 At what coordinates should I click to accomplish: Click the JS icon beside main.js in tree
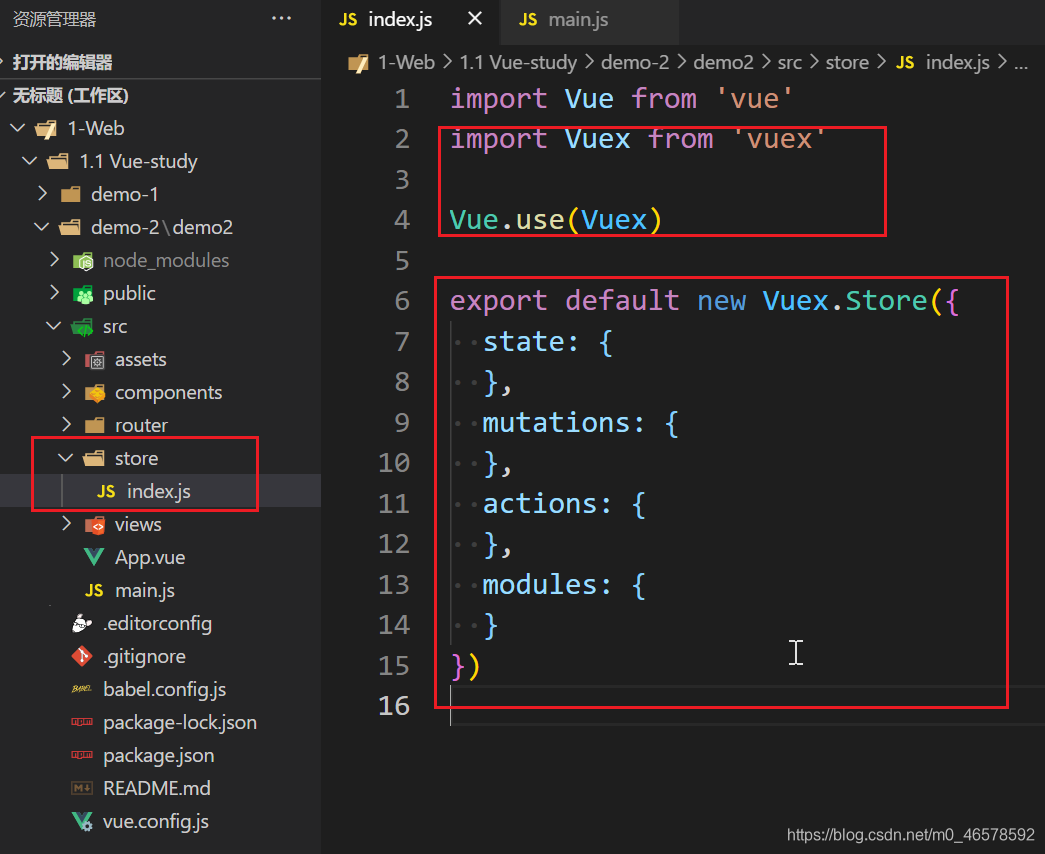pos(94,591)
